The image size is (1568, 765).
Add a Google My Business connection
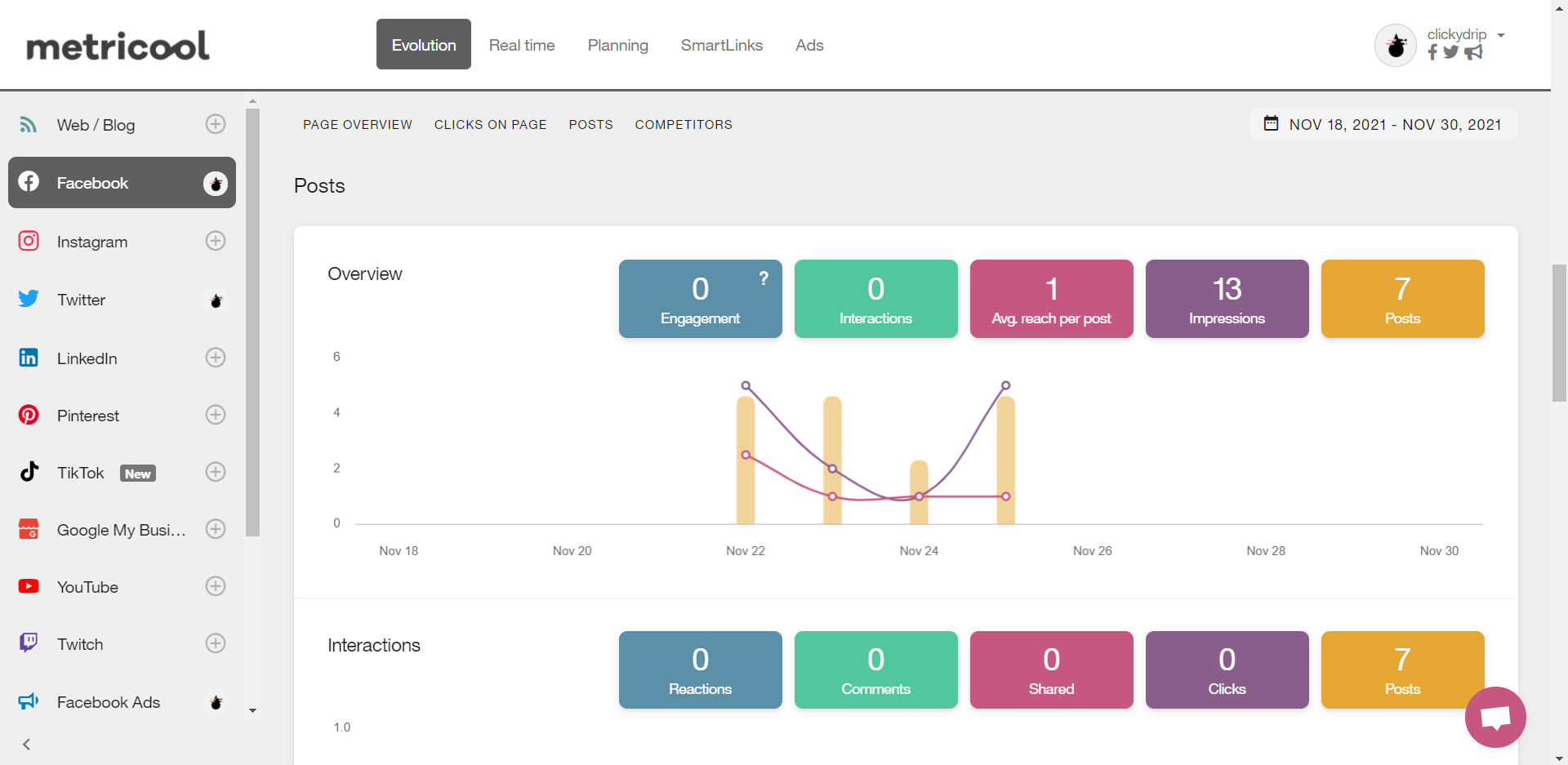216,529
